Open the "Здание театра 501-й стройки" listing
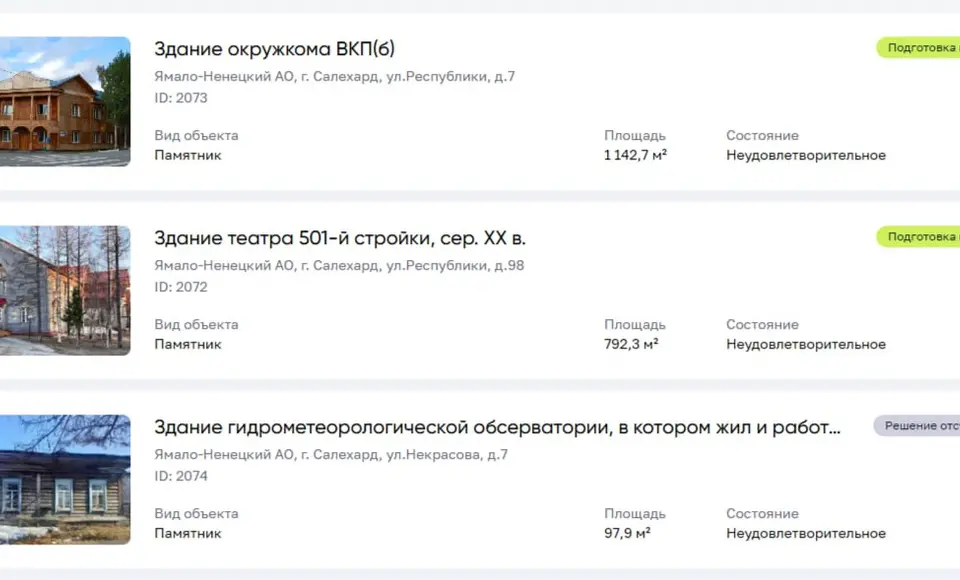The width and height of the screenshot is (960, 580). (x=341, y=238)
